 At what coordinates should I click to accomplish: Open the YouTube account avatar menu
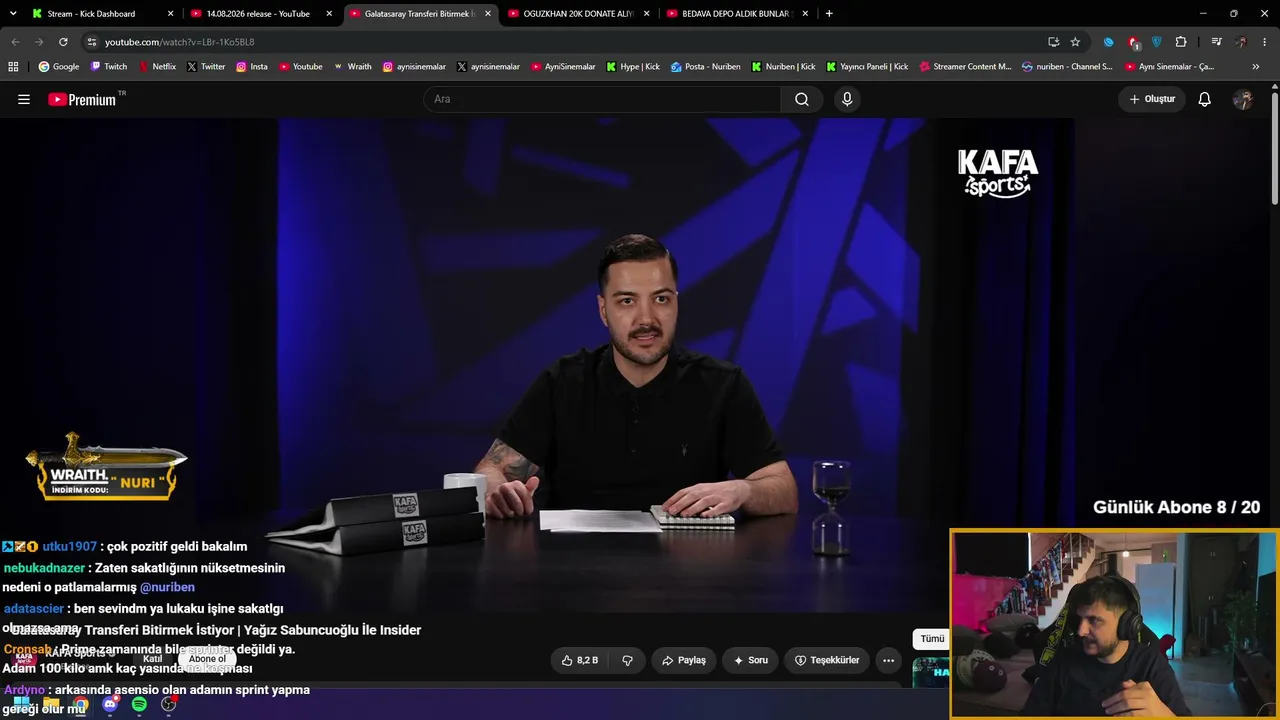1243,99
